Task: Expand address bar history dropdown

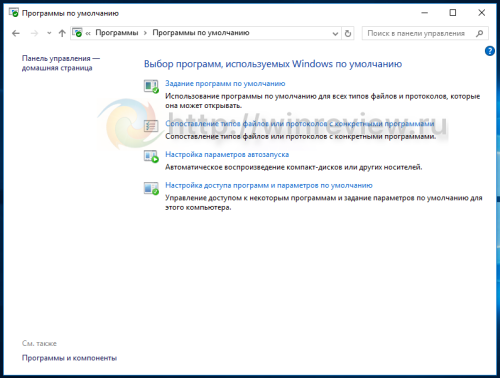Action: click(335, 33)
